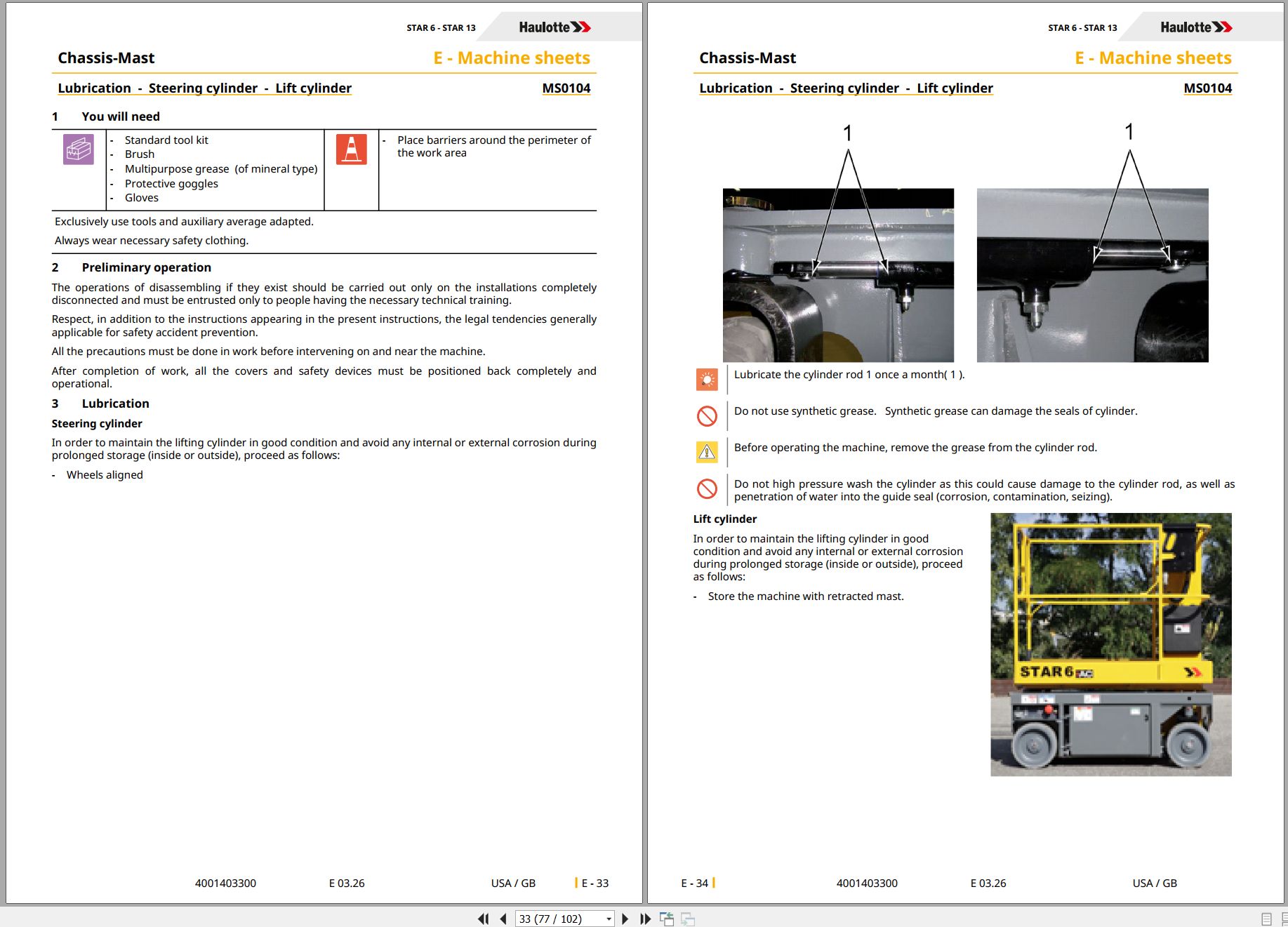
Task: Click 'Standard tool kit' list item
Action: (x=166, y=140)
